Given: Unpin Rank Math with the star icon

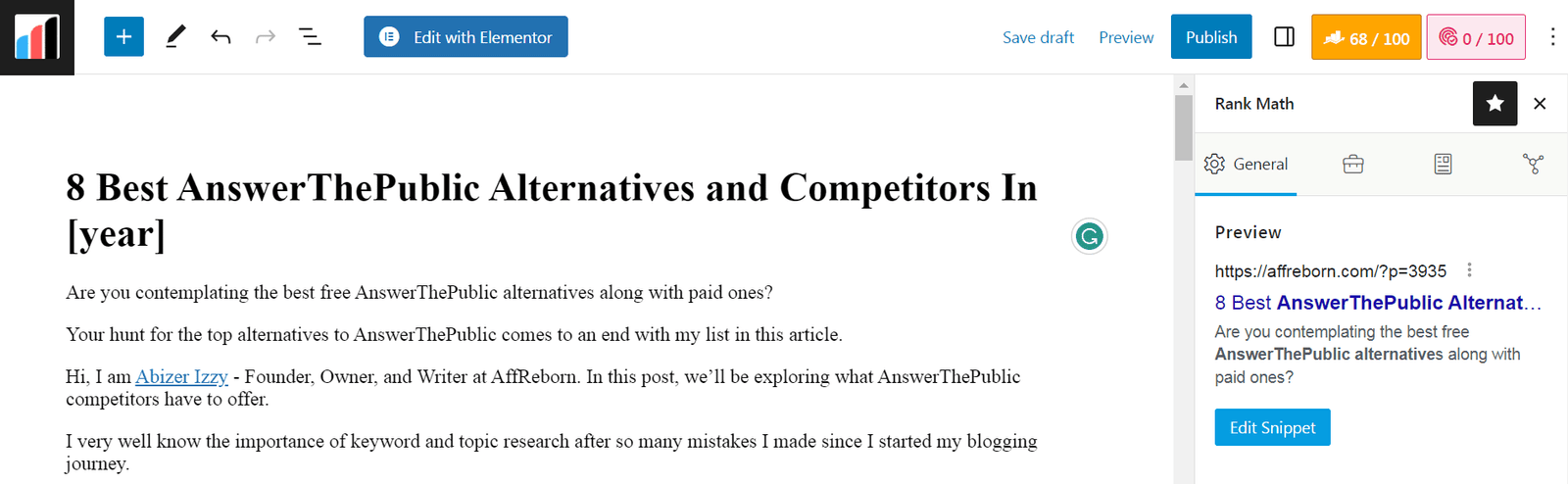Looking at the screenshot, I should (1494, 104).
